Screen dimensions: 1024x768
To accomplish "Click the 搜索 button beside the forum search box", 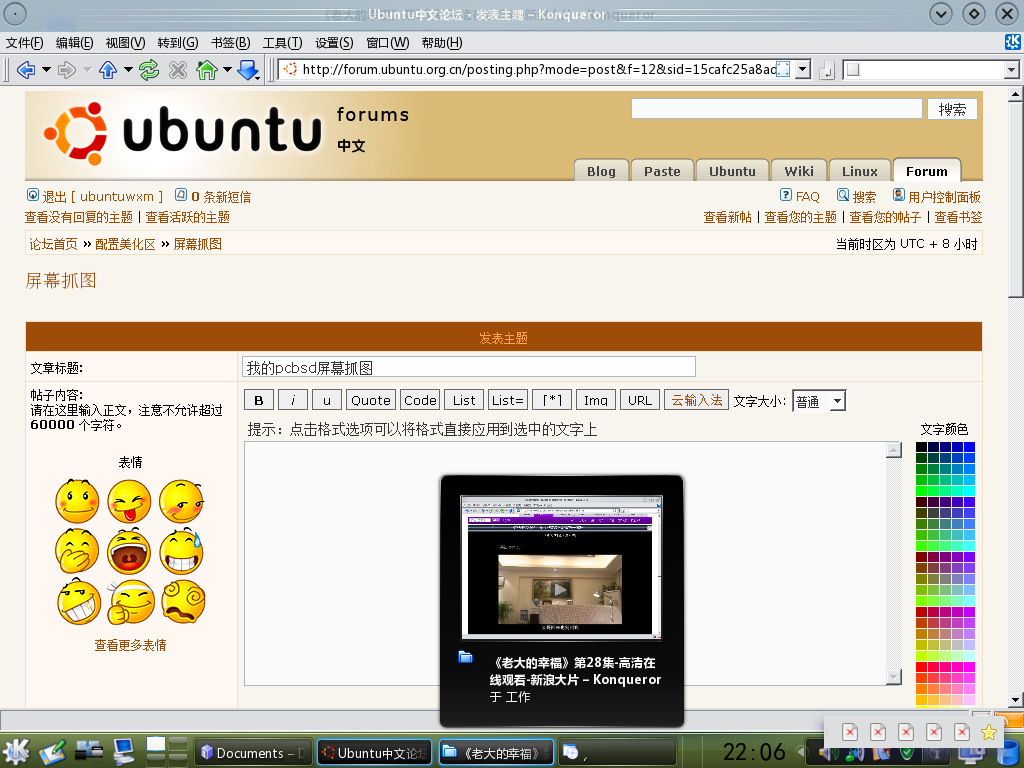I will [x=952, y=109].
